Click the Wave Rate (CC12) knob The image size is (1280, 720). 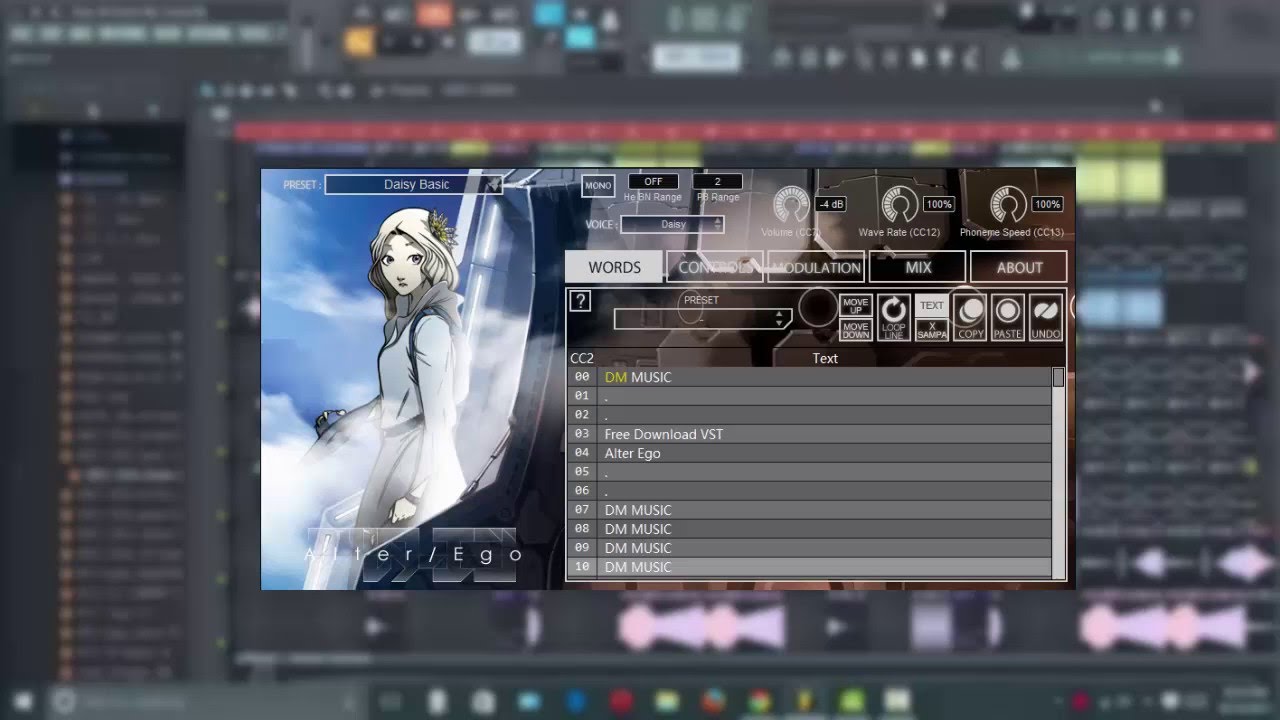click(899, 206)
